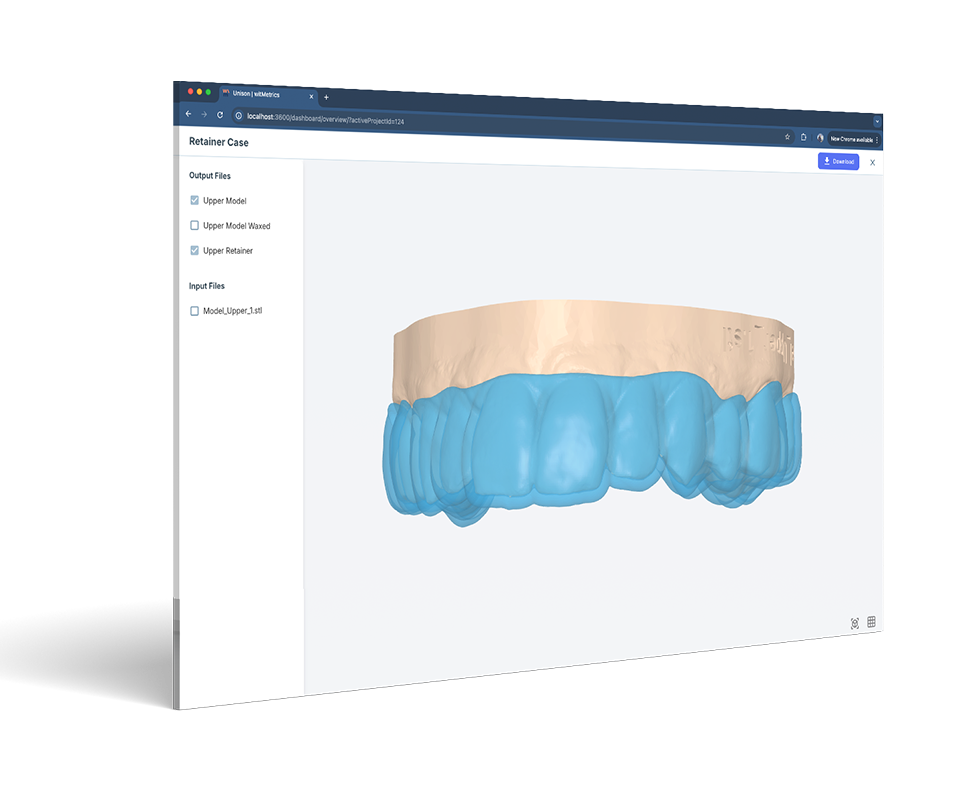Uncheck the Upper Model checkbox

pos(195,200)
